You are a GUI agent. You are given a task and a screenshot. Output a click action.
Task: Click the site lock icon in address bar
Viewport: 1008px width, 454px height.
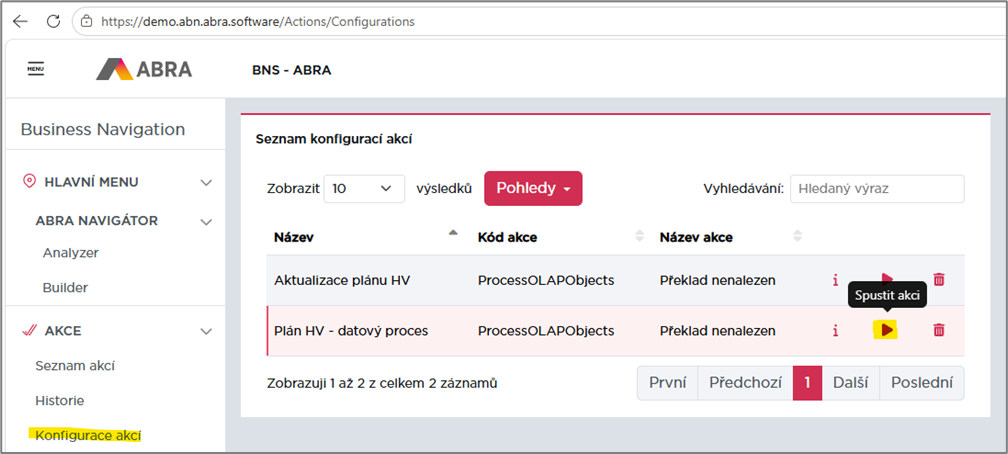tap(87, 21)
